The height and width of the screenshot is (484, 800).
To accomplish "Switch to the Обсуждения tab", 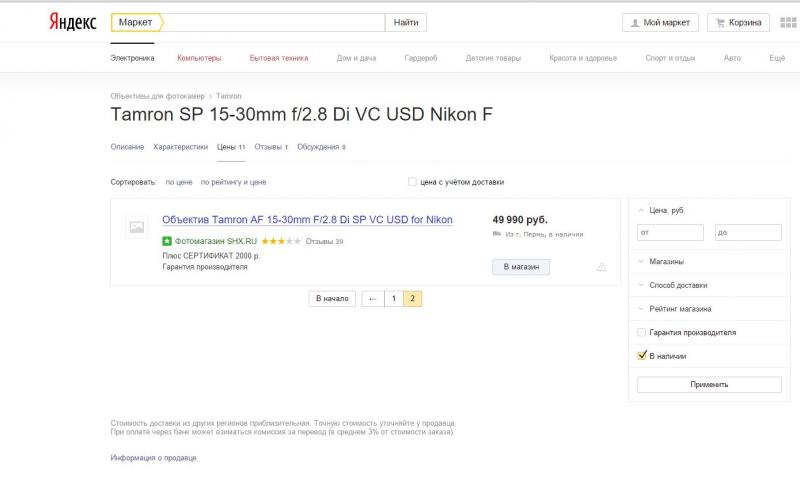I will pos(321,147).
